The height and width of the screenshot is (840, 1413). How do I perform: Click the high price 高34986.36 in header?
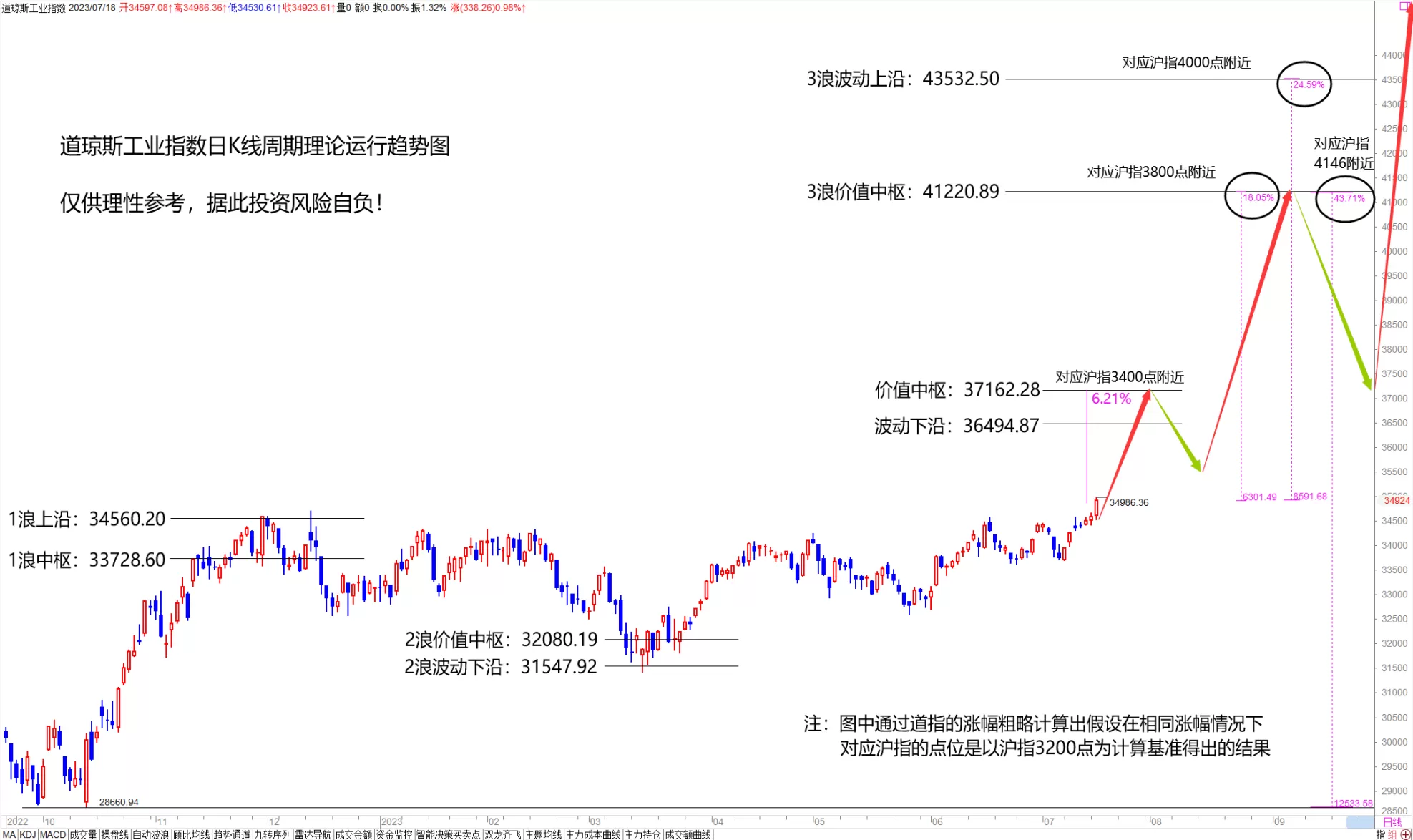200,8
